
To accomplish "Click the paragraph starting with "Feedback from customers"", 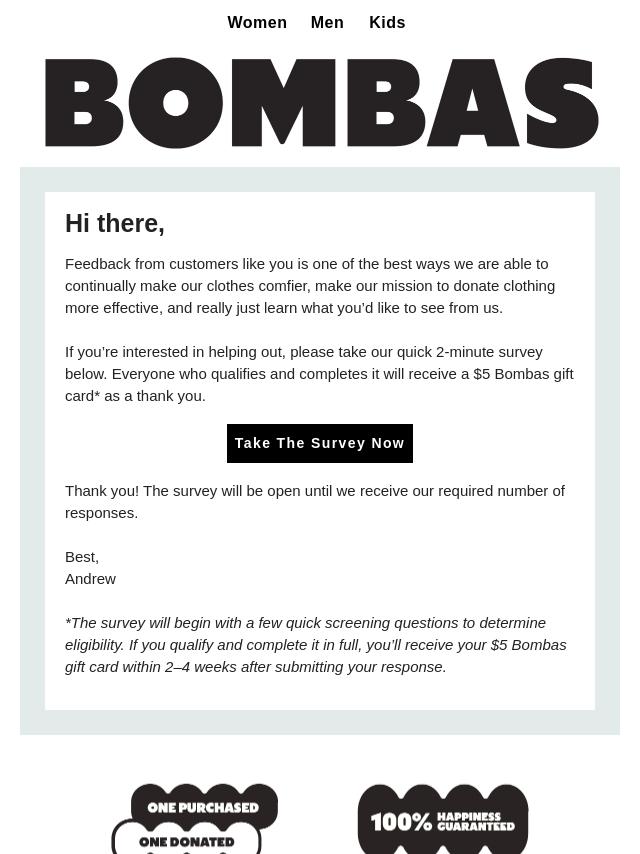I will [310, 285].
